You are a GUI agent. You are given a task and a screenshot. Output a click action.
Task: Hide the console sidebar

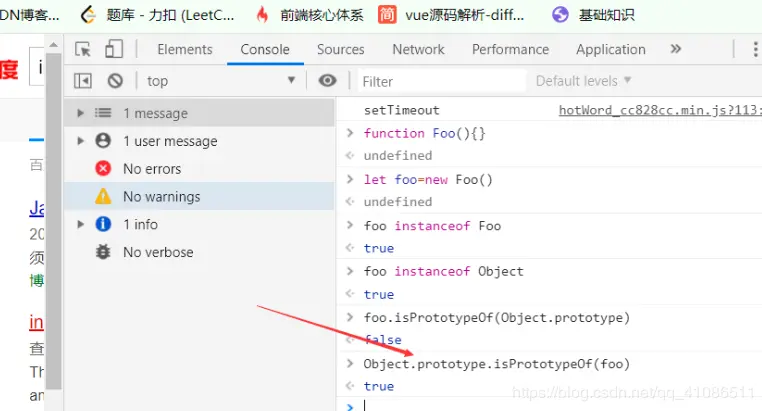point(83,81)
